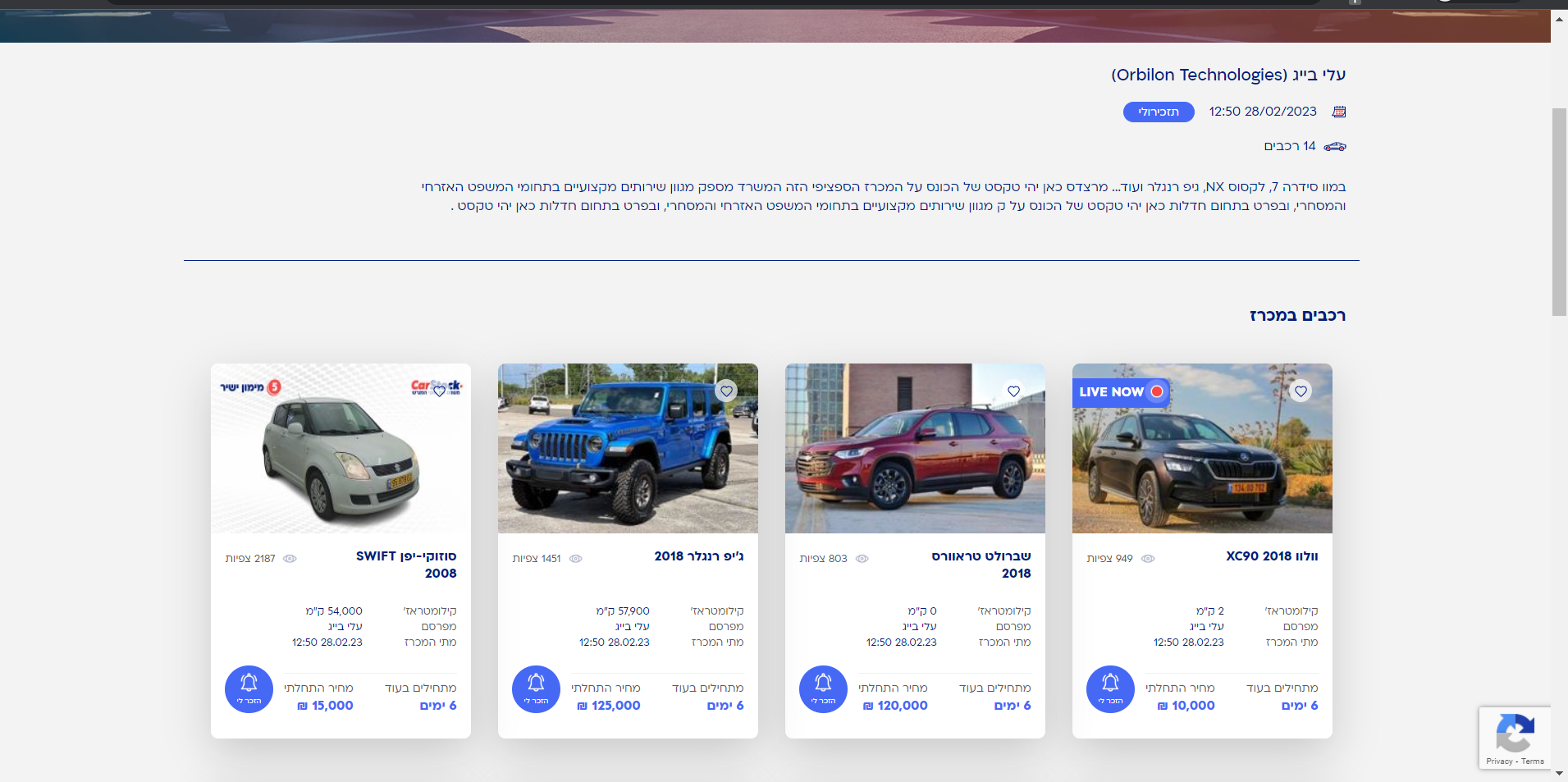Click the page vertical scrollbar thumb

click(1559, 212)
